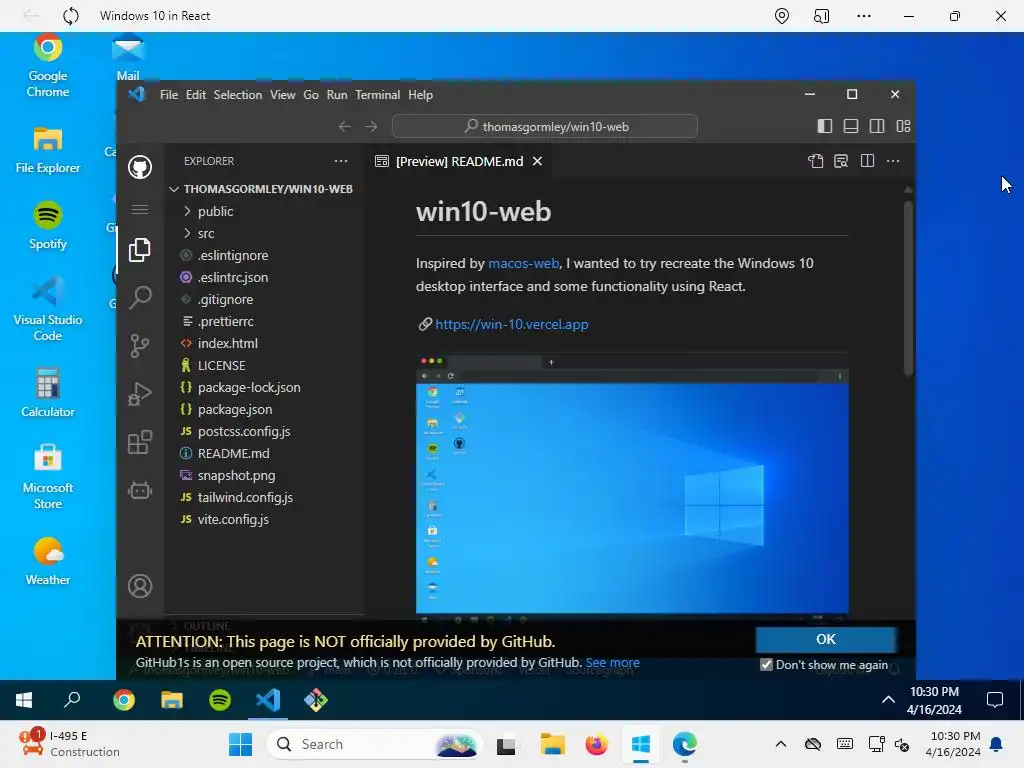Screen dimensions: 1024x768
Task: Open the Go menu
Action: point(311,95)
